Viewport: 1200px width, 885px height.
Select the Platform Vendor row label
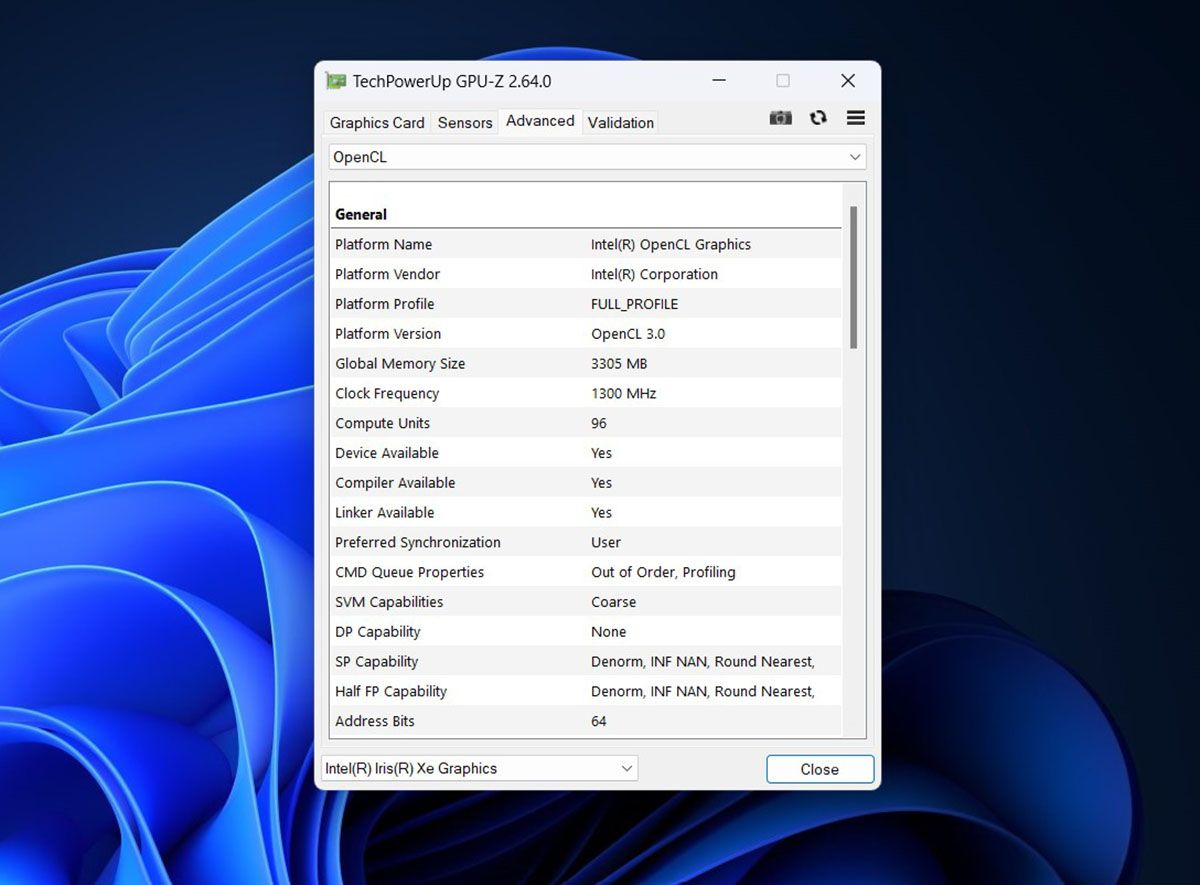388,274
